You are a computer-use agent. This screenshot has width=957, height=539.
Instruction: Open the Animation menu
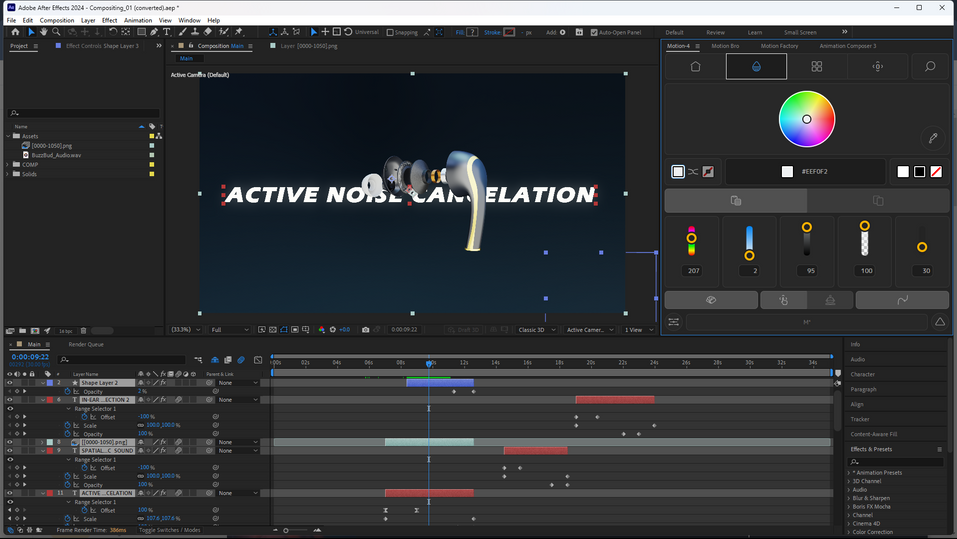(138, 20)
